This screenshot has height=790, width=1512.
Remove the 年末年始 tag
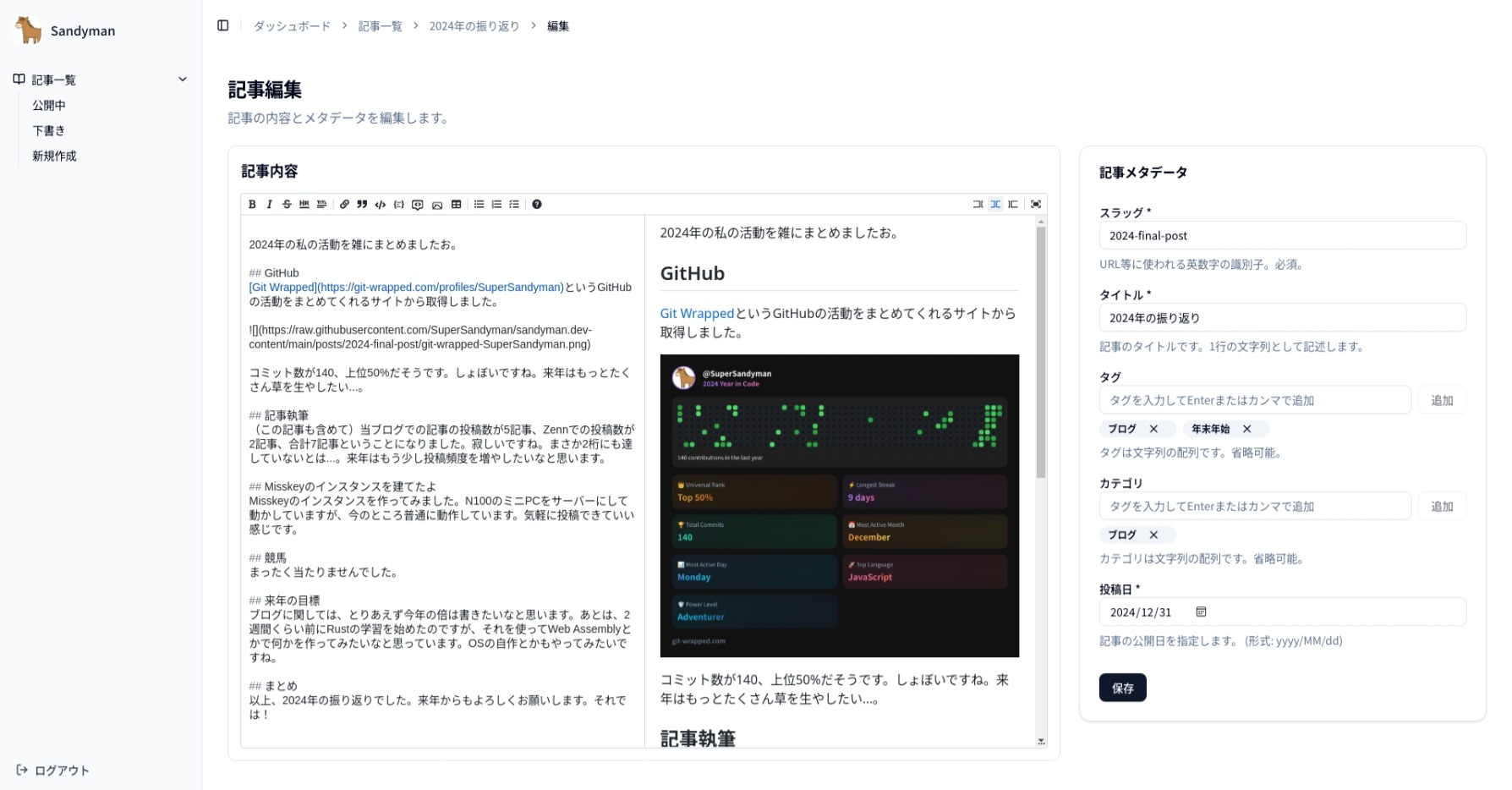[1246, 429]
